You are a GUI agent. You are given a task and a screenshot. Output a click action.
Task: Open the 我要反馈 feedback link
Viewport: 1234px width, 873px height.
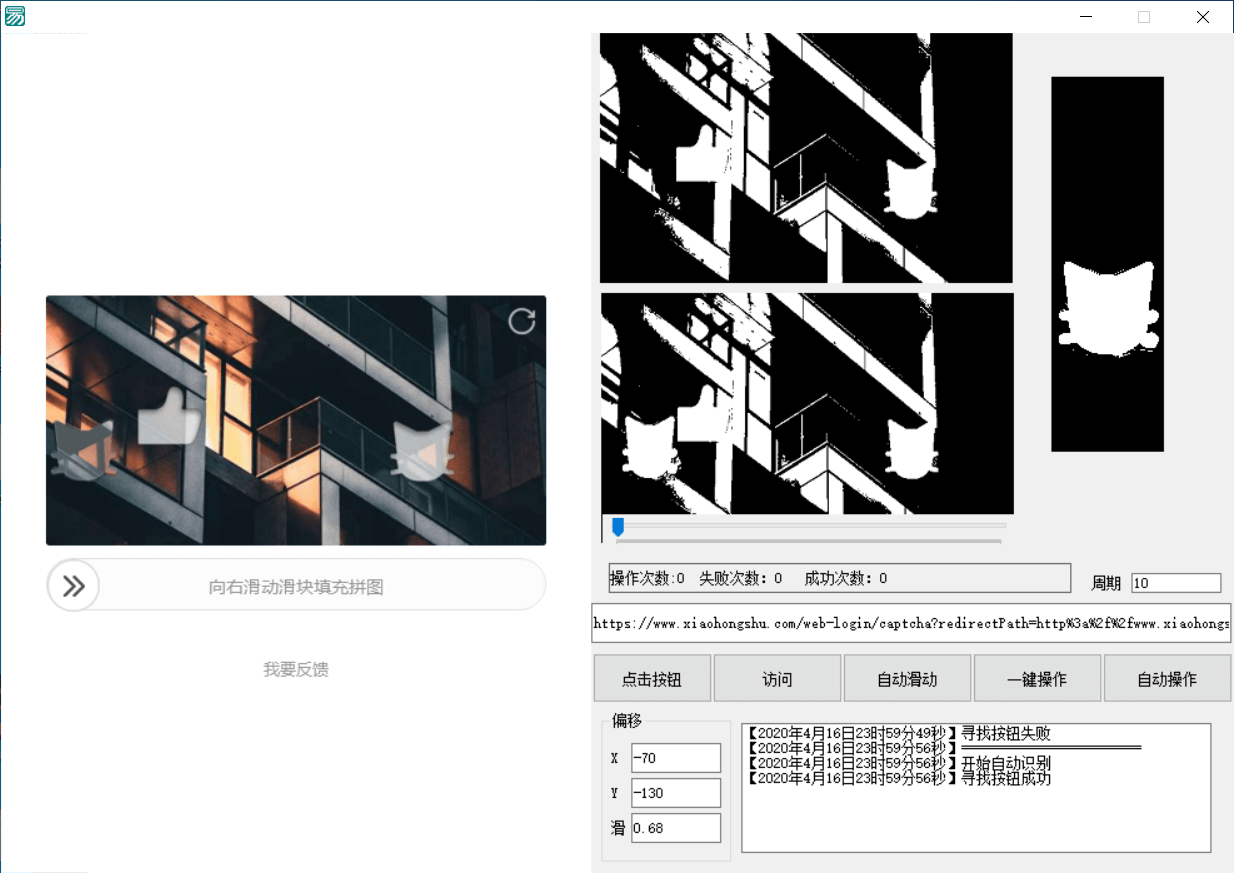[296, 669]
